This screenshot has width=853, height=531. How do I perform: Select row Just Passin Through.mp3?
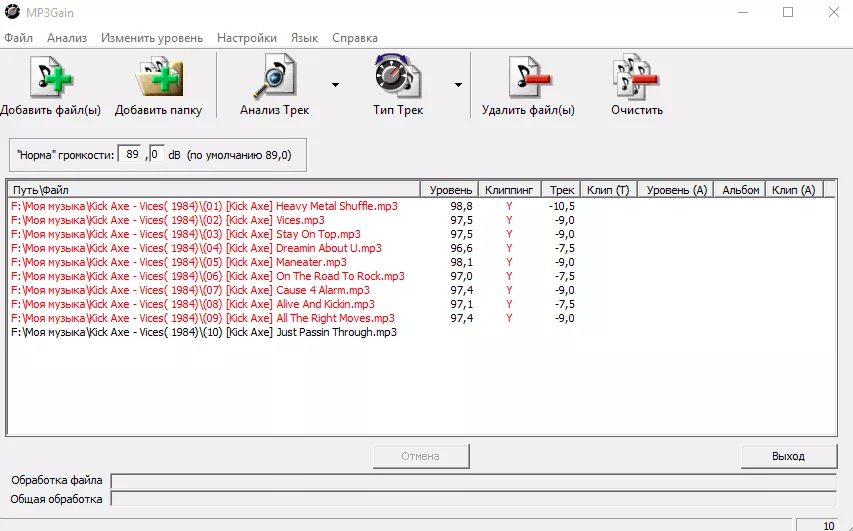(204, 332)
